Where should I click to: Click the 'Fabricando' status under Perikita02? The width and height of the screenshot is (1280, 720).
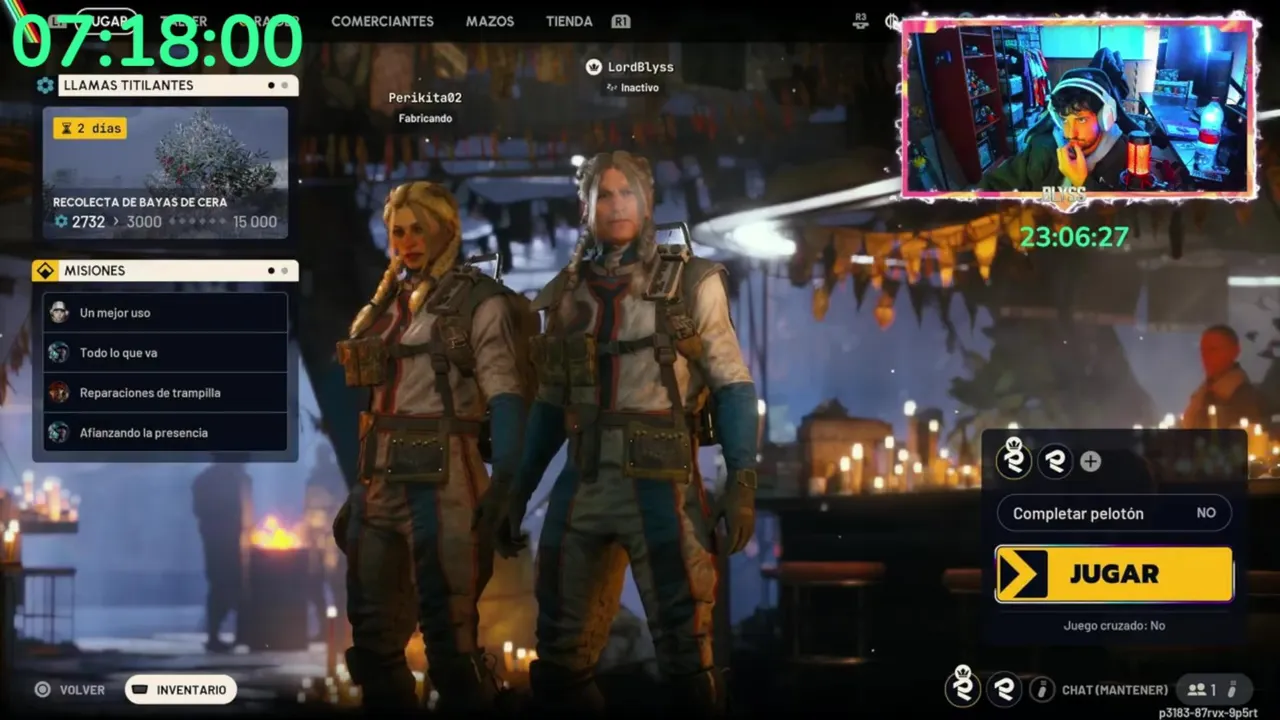point(425,118)
